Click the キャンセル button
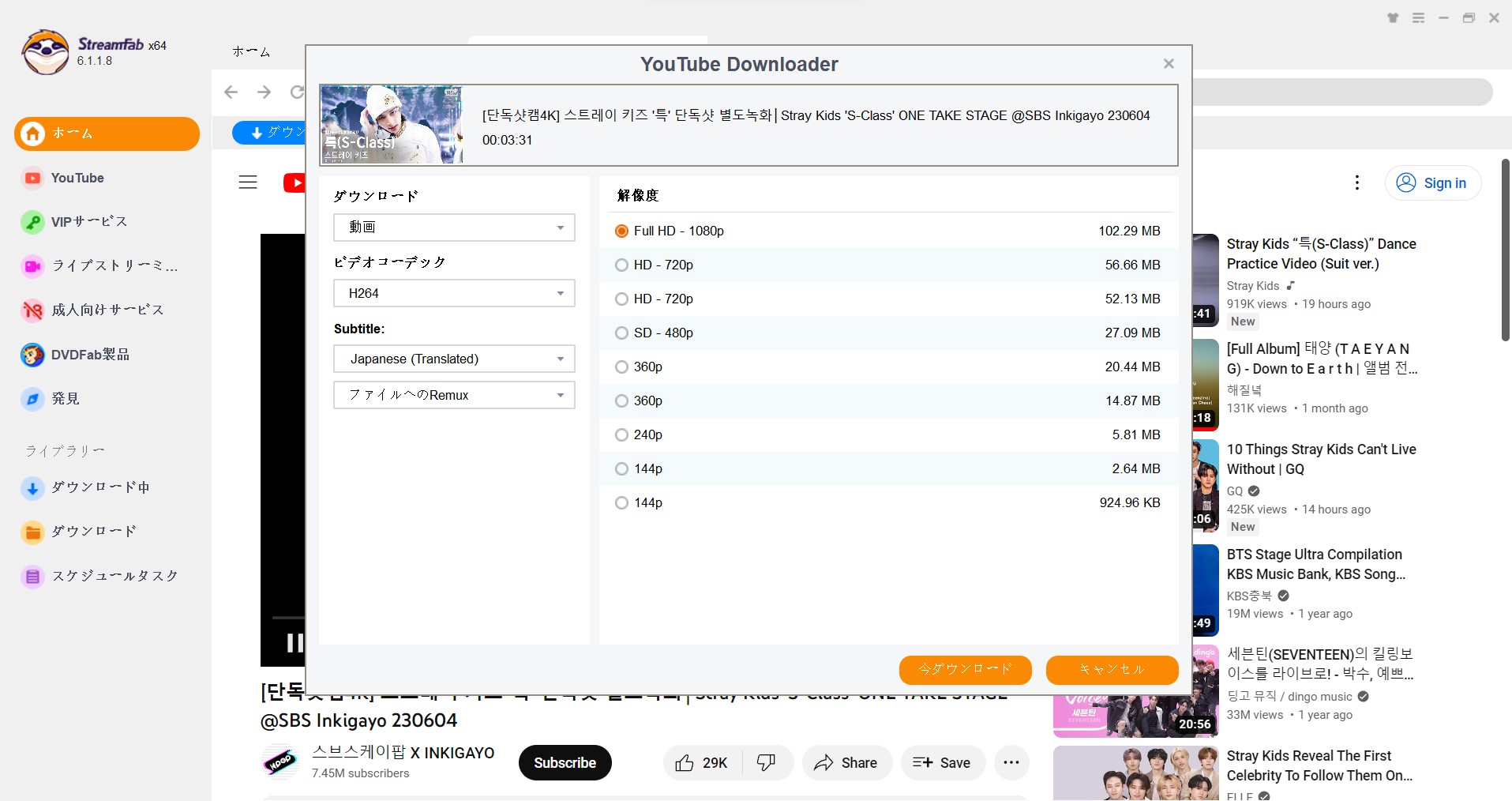Image resolution: width=1512 pixels, height=801 pixels. 1112,670
